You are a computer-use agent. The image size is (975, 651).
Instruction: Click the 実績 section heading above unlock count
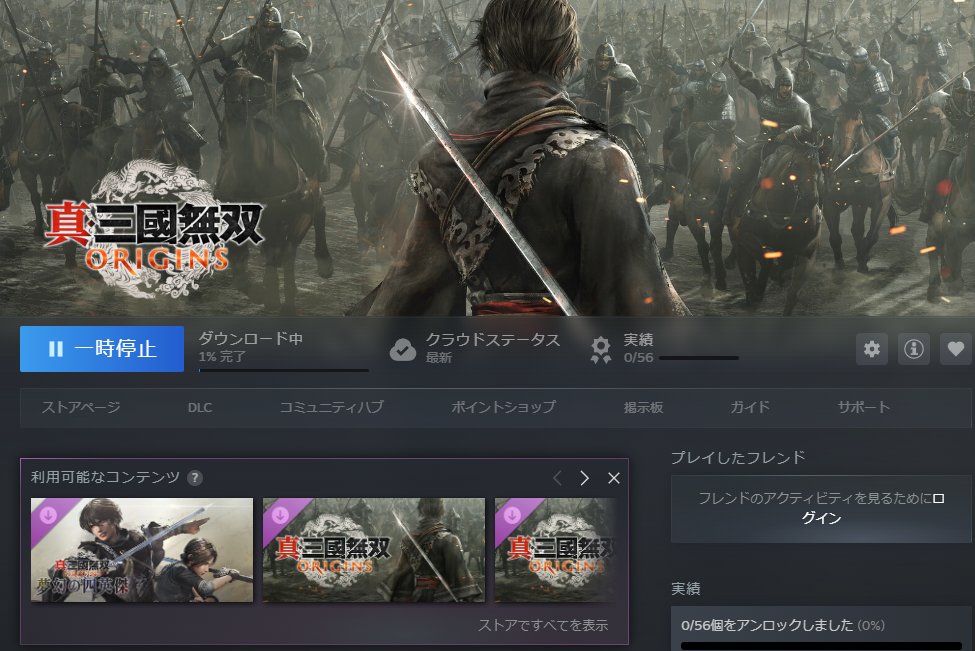tap(686, 589)
